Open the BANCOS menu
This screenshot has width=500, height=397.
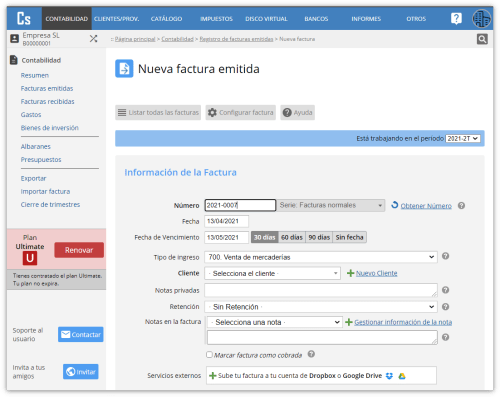(316, 19)
